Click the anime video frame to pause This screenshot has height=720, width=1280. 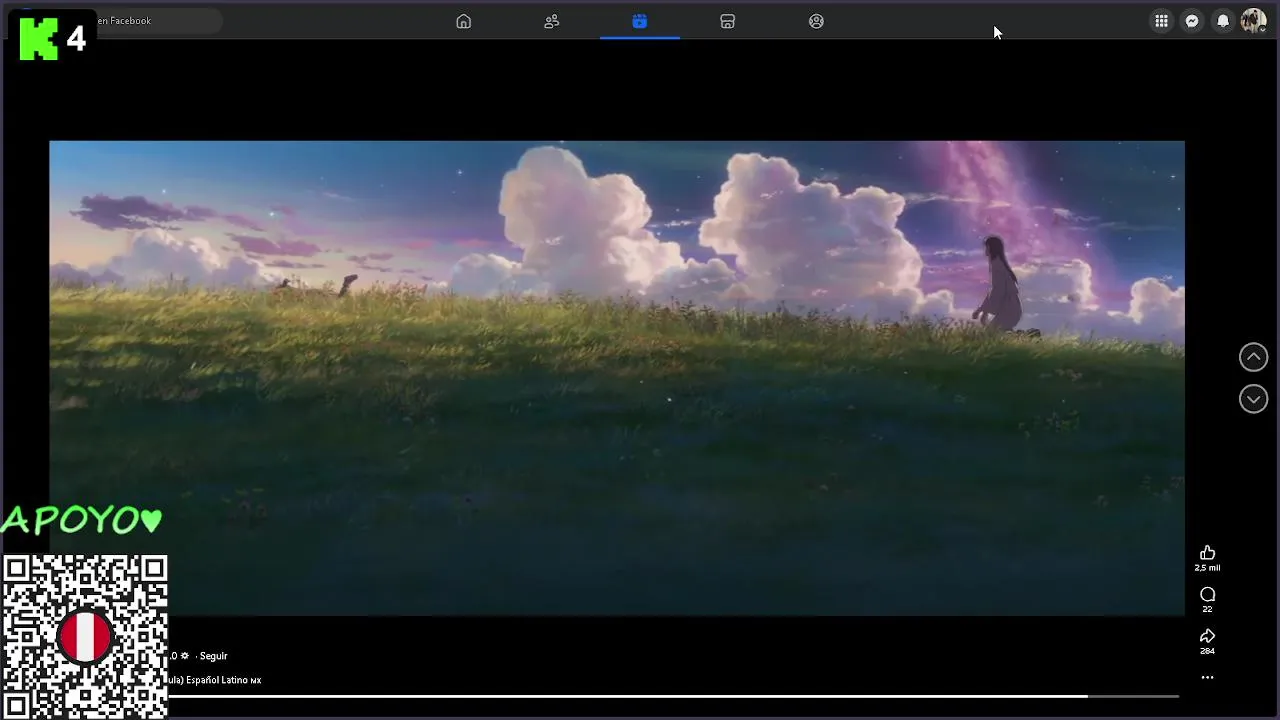click(x=617, y=378)
